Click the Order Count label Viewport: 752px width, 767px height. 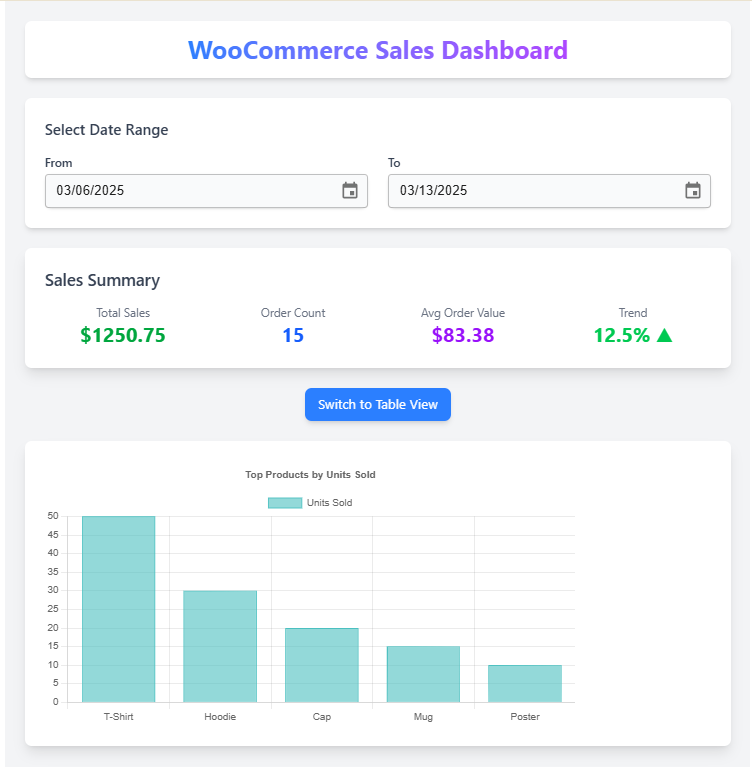(x=293, y=313)
